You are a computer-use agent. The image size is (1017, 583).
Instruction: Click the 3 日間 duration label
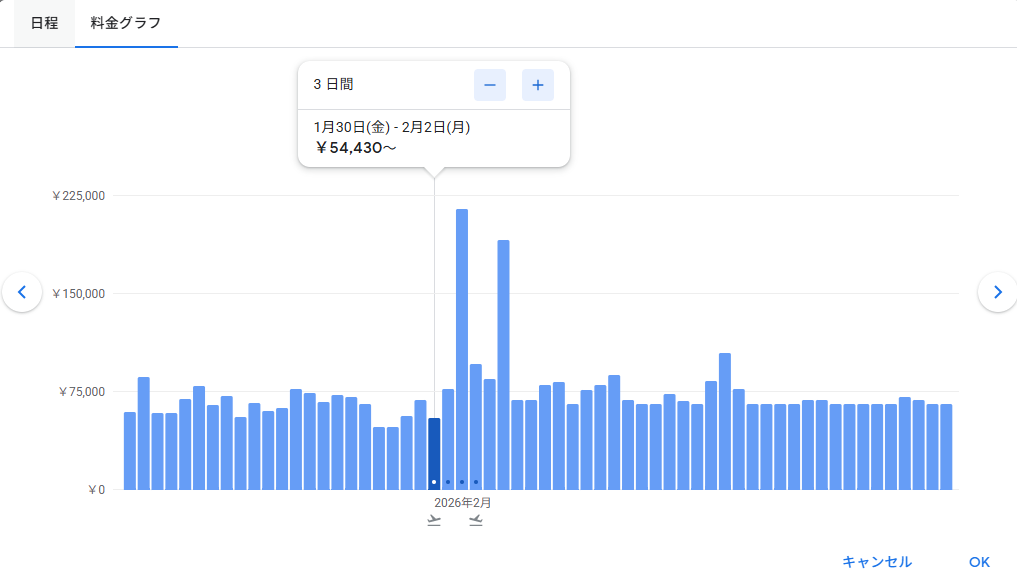(x=333, y=85)
